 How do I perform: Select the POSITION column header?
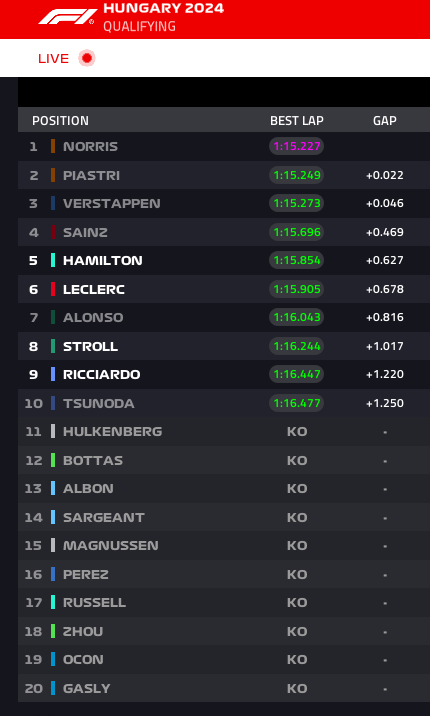pos(60,121)
